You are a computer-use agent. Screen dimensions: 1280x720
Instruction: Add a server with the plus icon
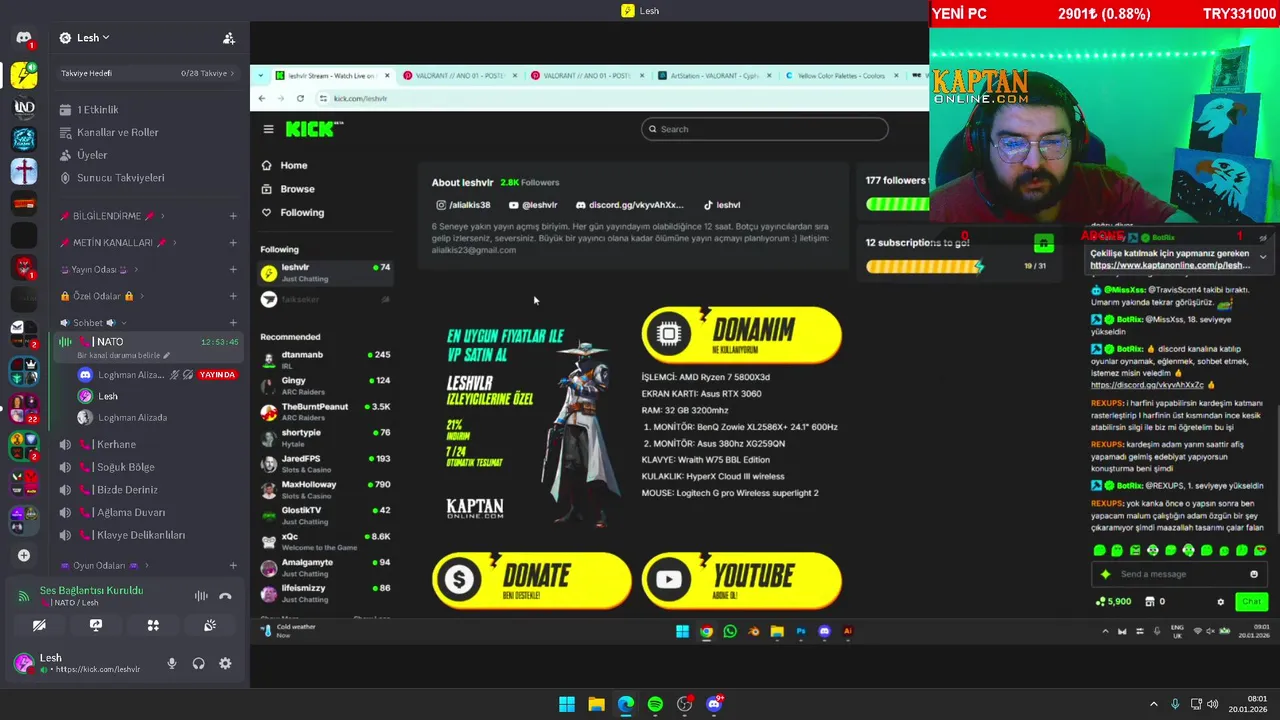[x=24, y=555]
